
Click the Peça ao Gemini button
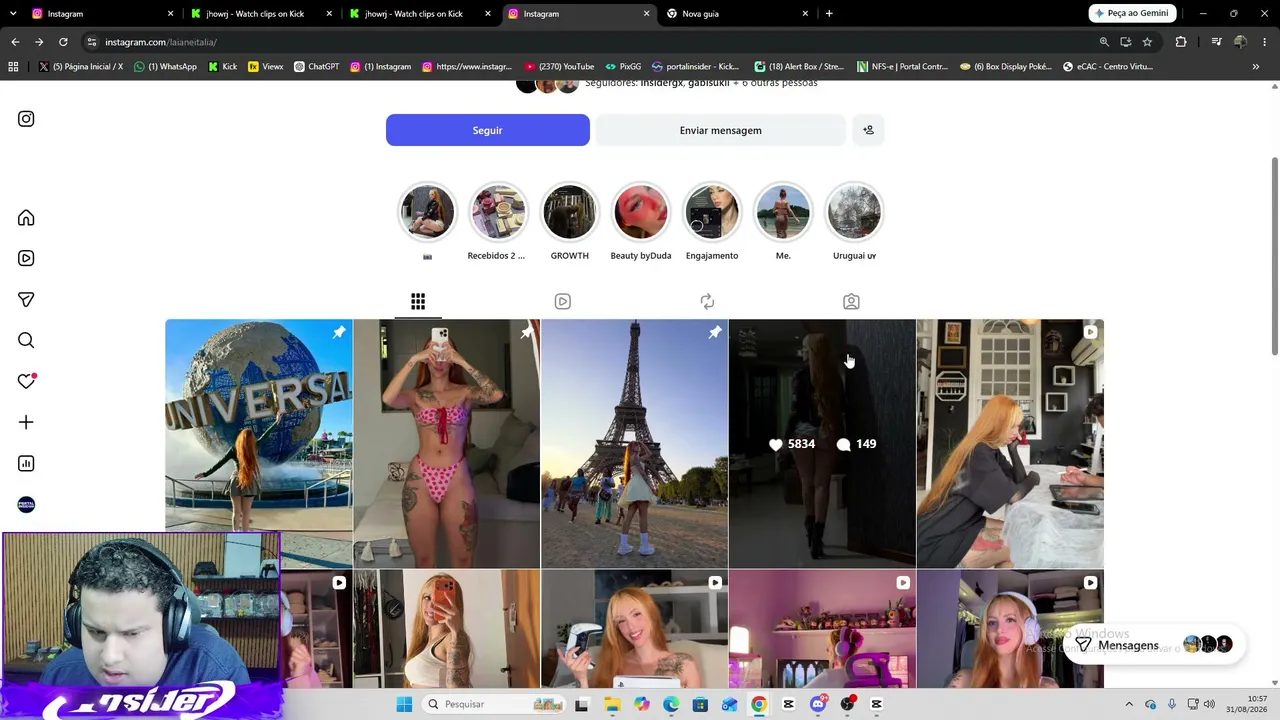point(1132,14)
